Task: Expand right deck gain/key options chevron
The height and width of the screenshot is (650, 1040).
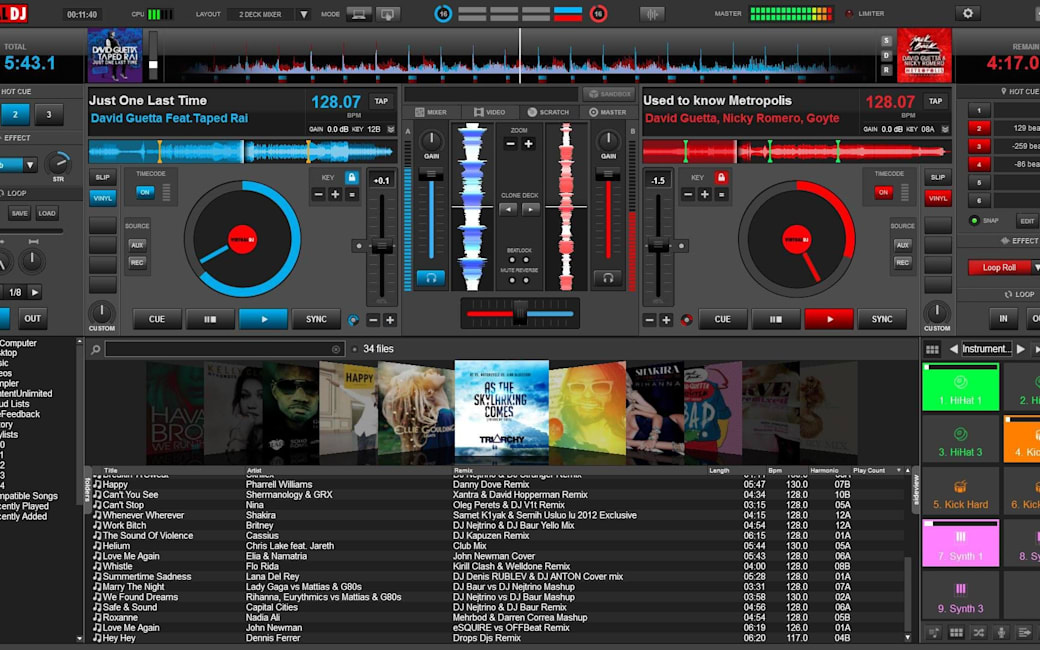Action: (945, 129)
